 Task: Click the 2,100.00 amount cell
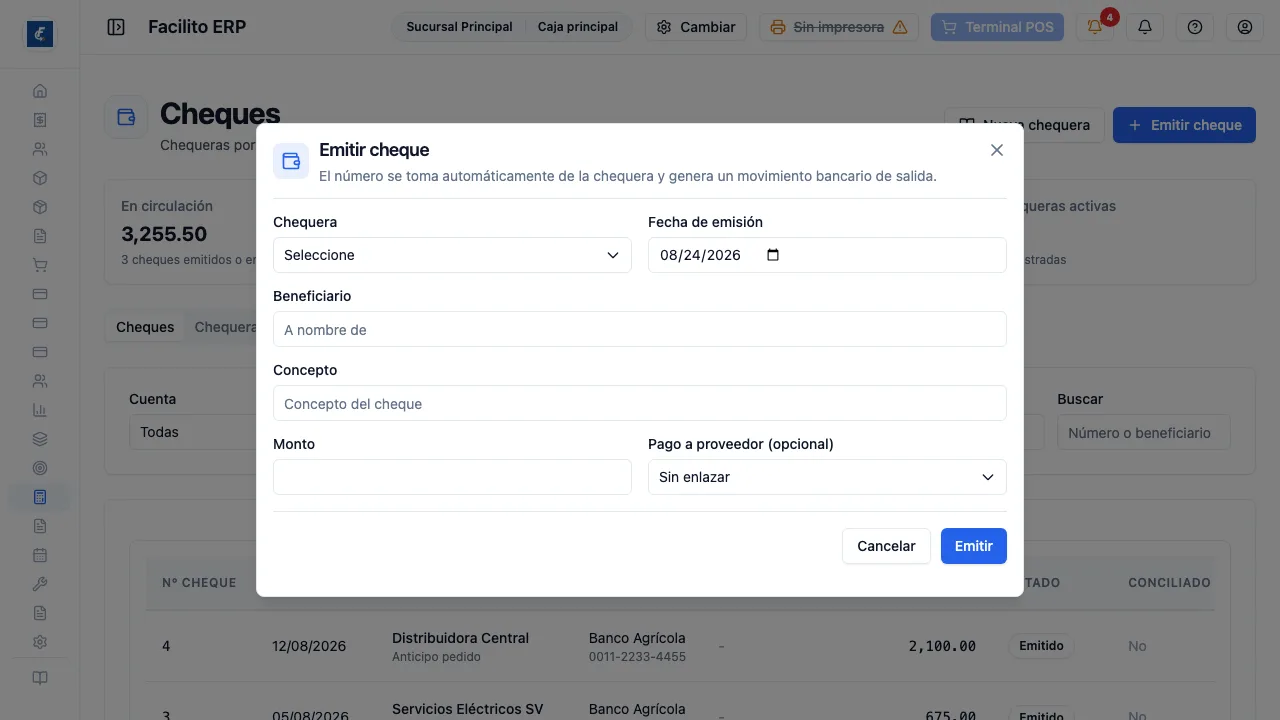[x=942, y=646]
